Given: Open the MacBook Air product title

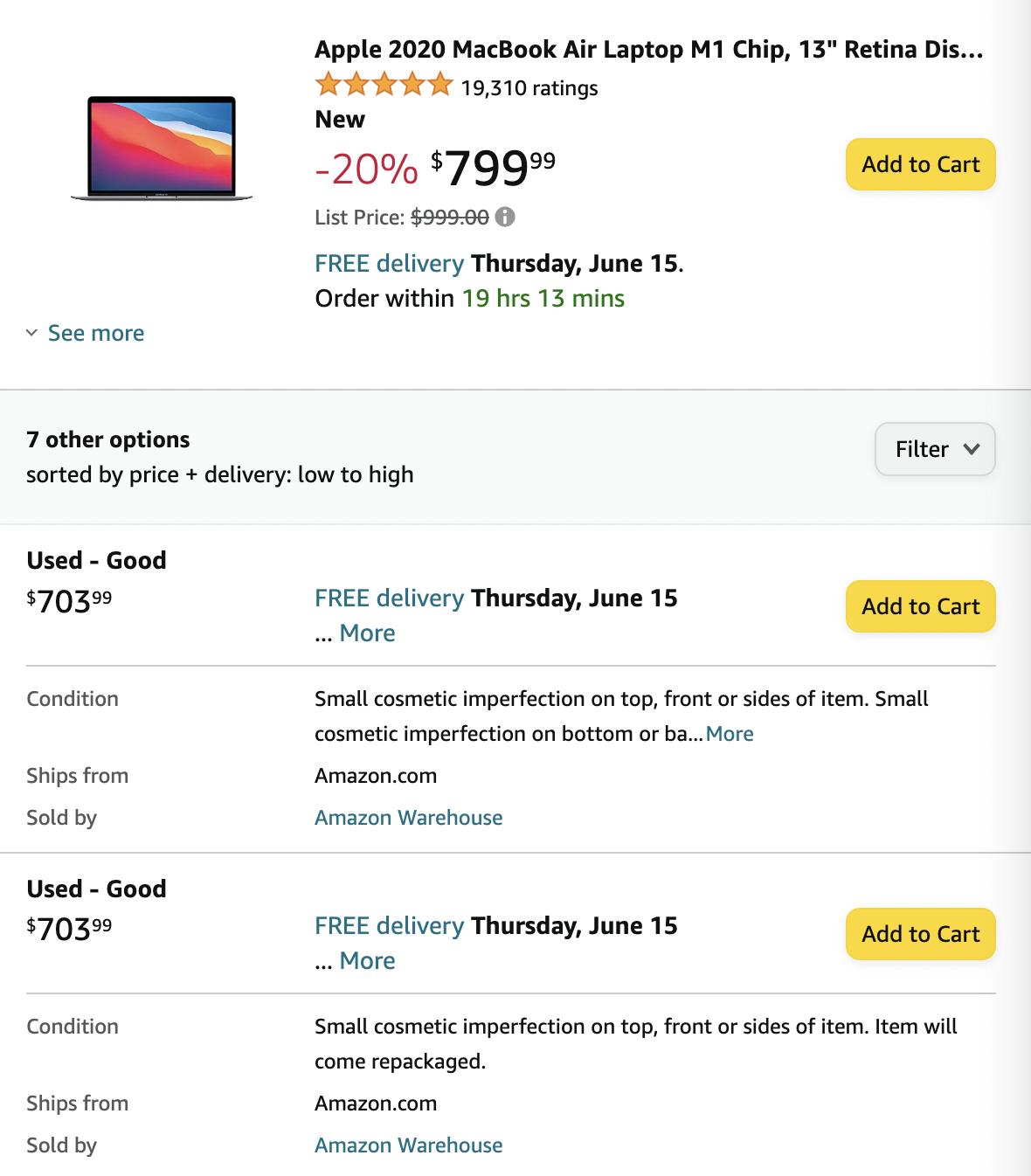Looking at the screenshot, I should (648, 50).
